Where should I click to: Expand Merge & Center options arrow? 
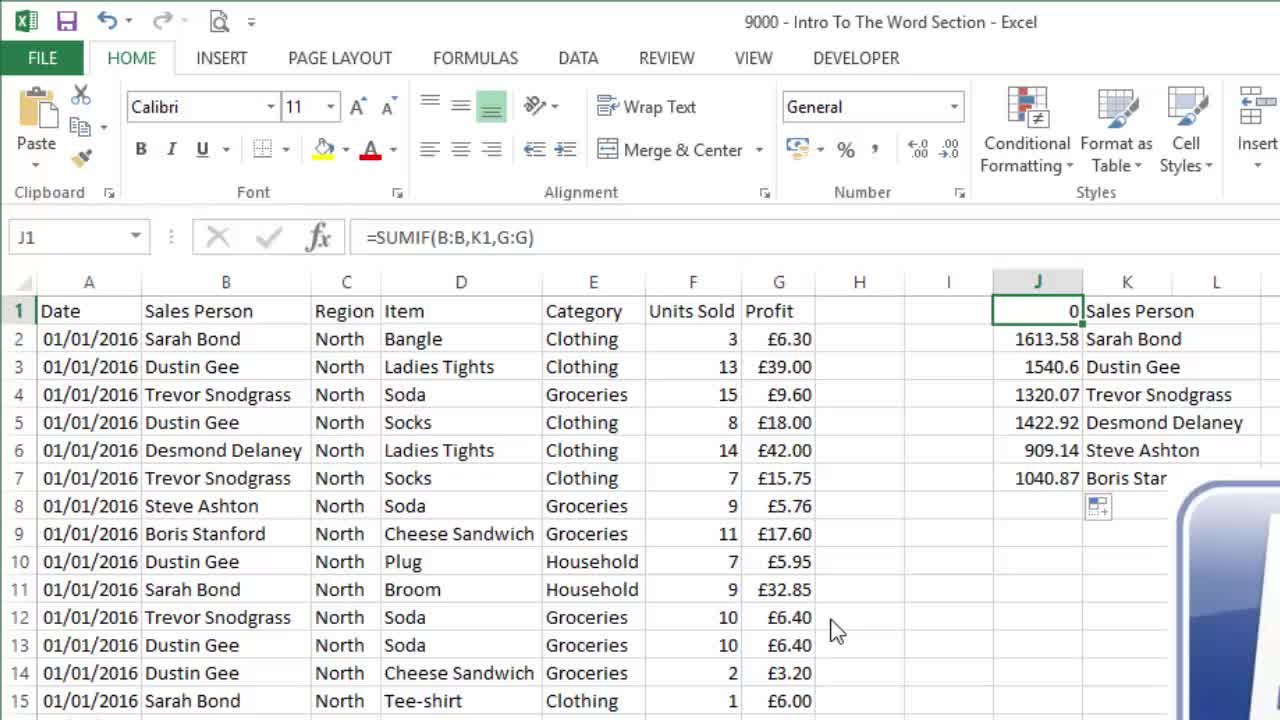tap(759, 150)
